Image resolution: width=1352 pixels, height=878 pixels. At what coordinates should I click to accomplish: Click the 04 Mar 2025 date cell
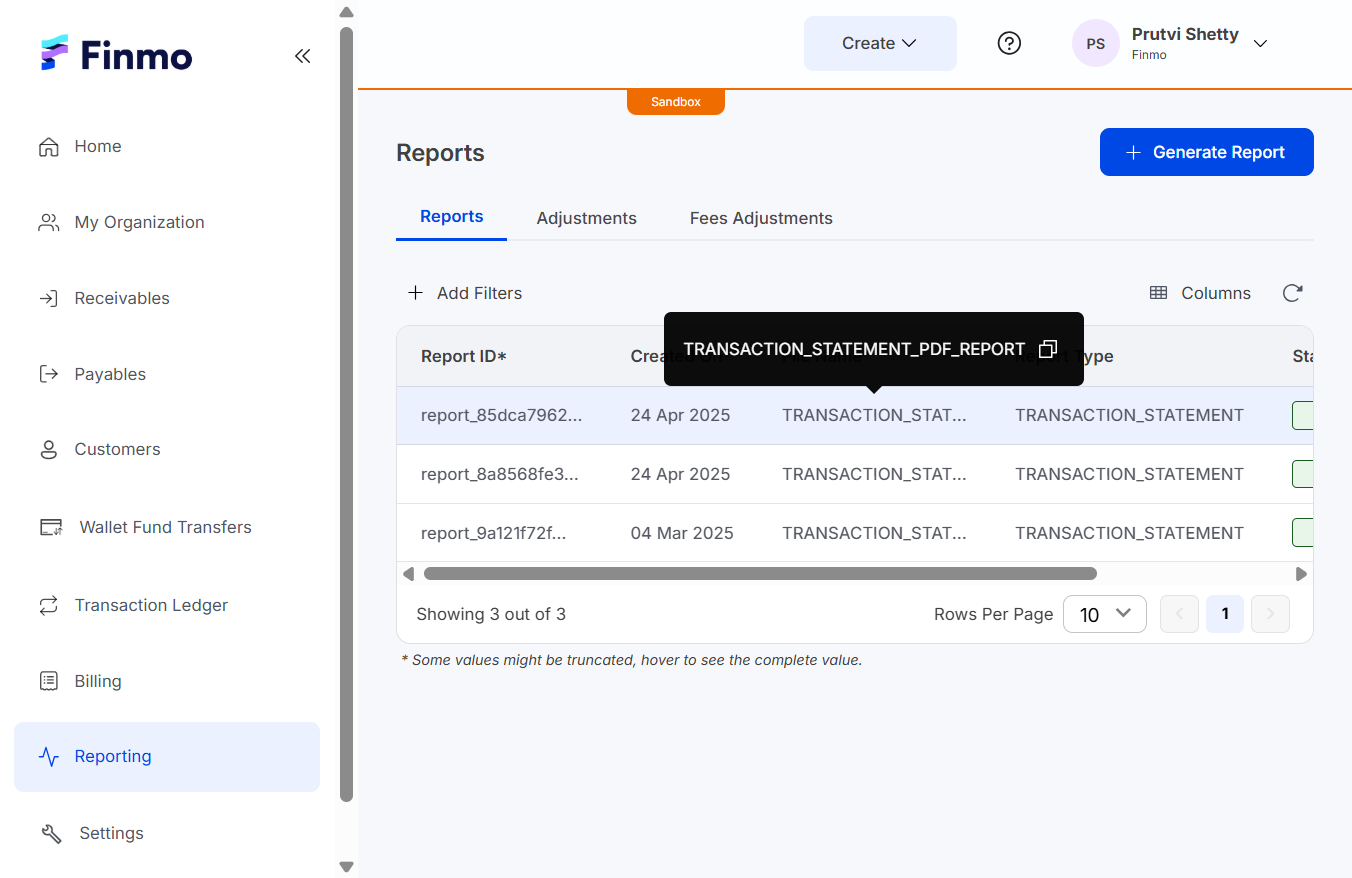[682, 533]
